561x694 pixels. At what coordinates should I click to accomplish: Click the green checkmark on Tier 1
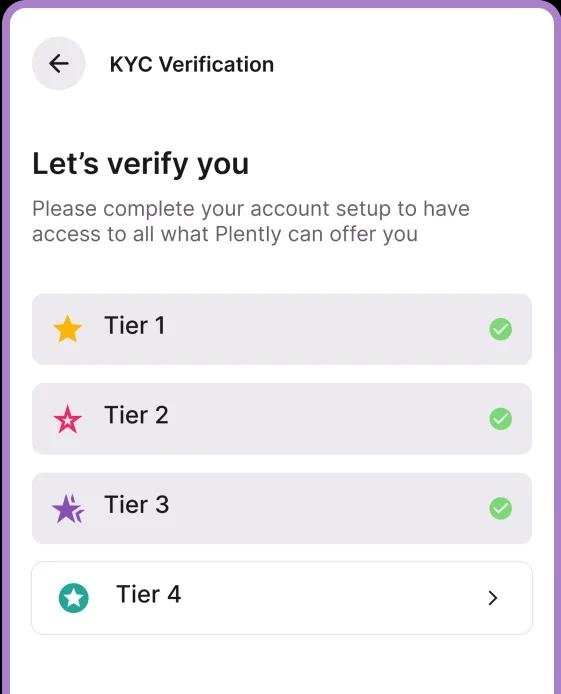(x=500, y=329)
